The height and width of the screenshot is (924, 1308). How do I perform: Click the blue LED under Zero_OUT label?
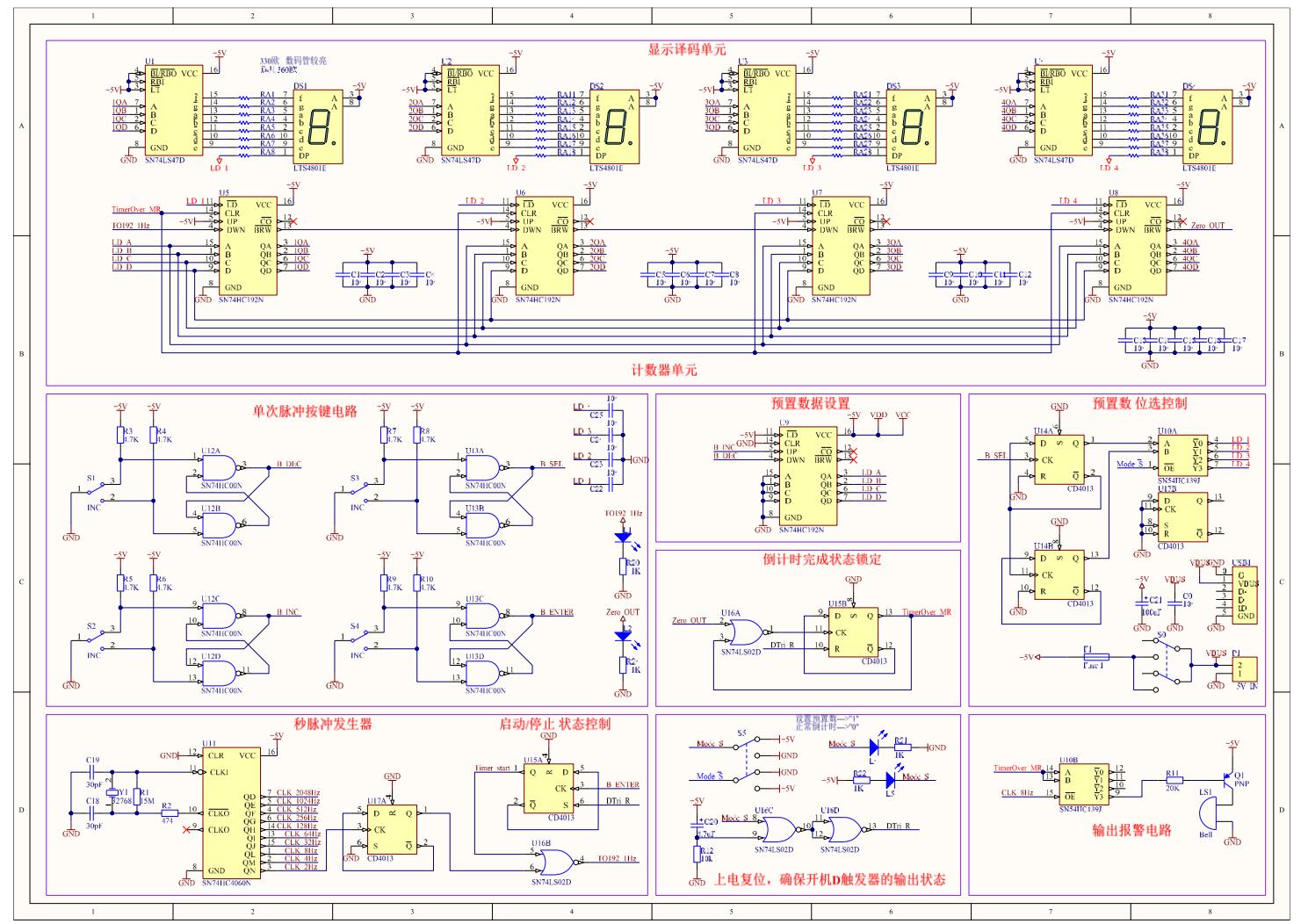(623, 633)
